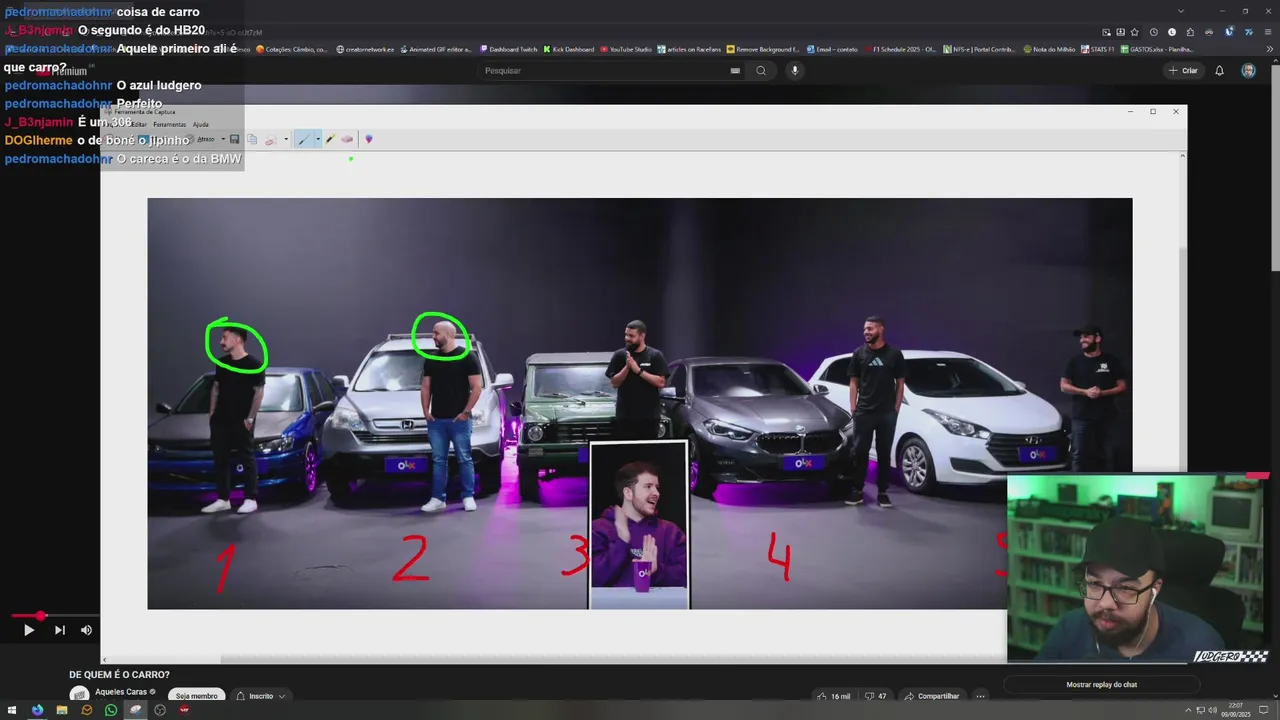Open the Criar menu
This screenshot has height=720, width=1280.
pyautogui.click(x=1183, y=71)
